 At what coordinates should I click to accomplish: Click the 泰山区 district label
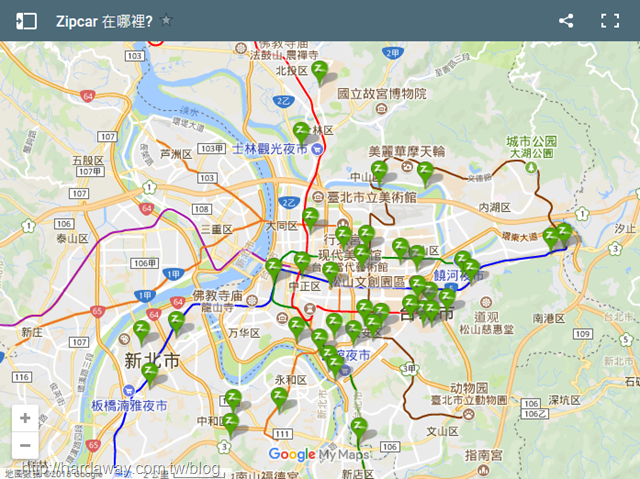point(73,238)
